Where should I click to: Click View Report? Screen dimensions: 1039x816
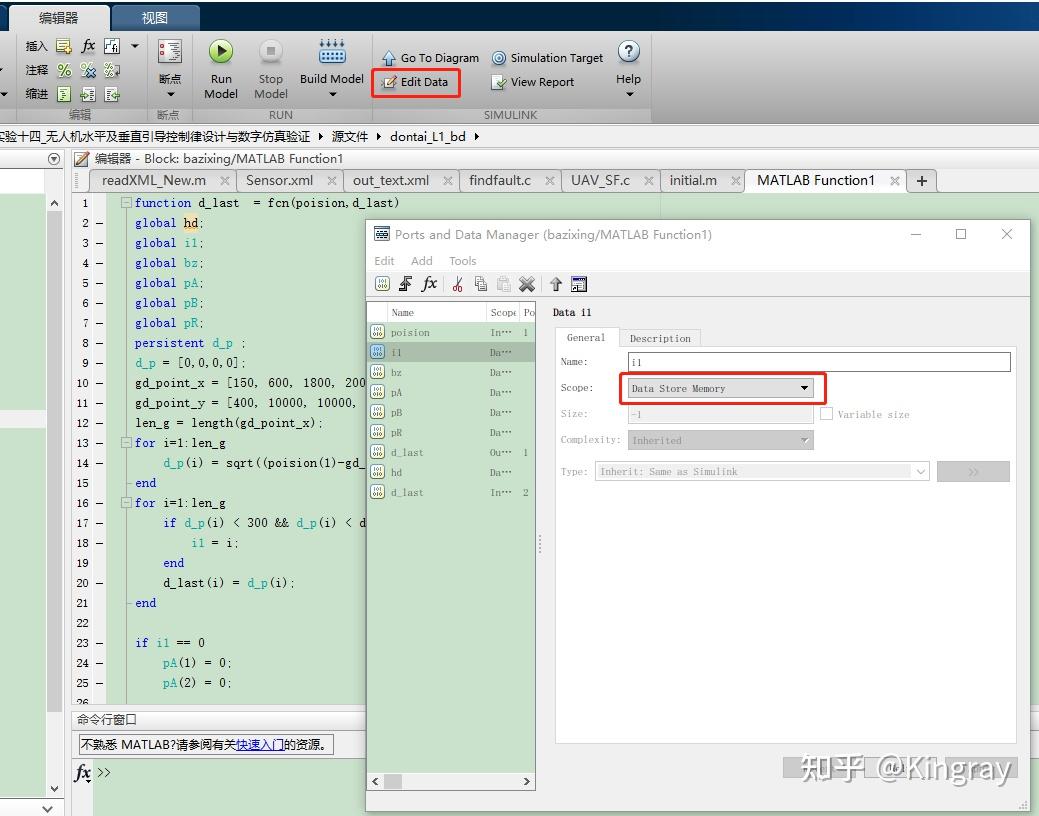pyautogui.click(x=533, y=82)
